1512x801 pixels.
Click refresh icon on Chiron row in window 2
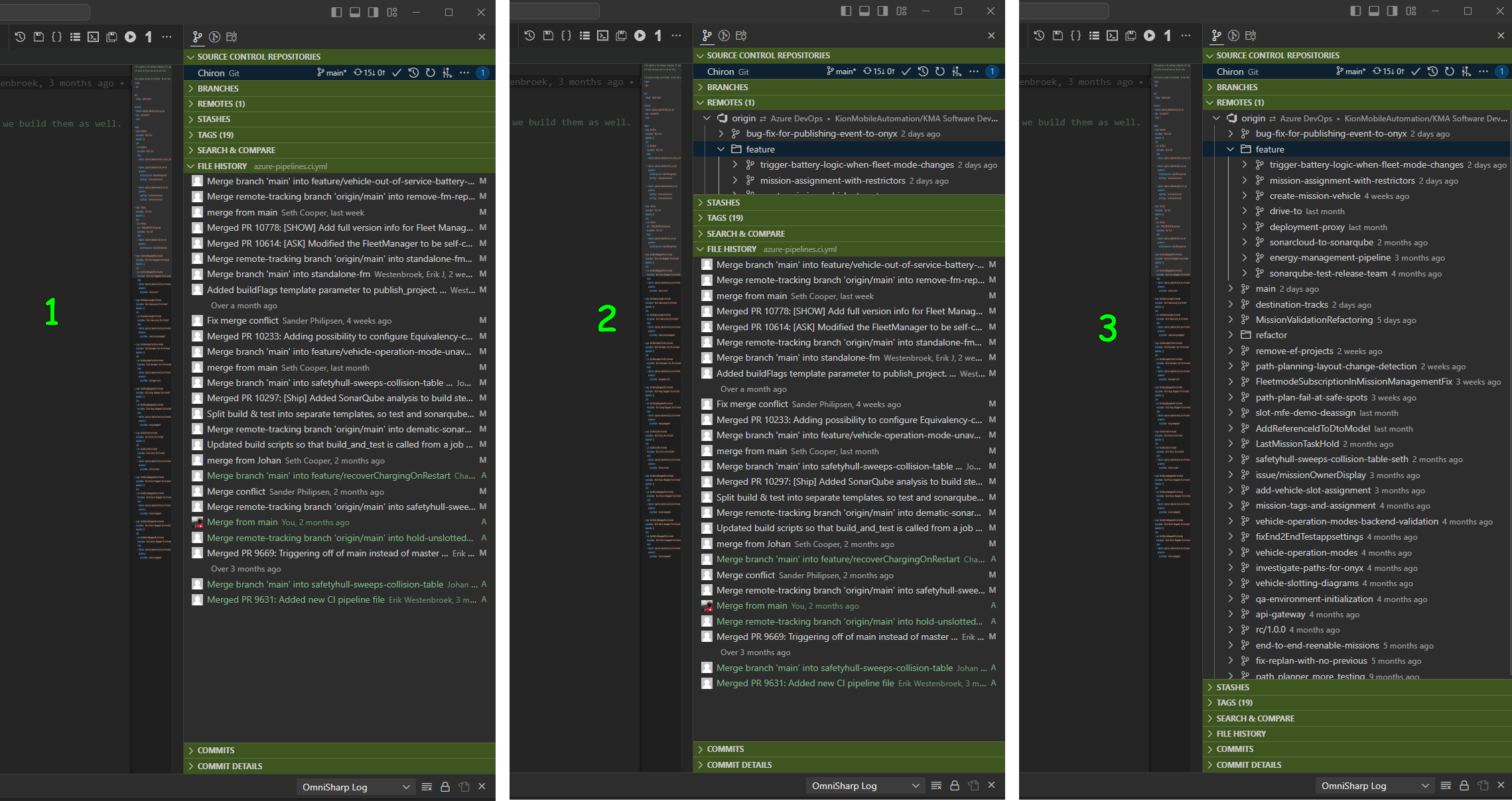point(940,72)
